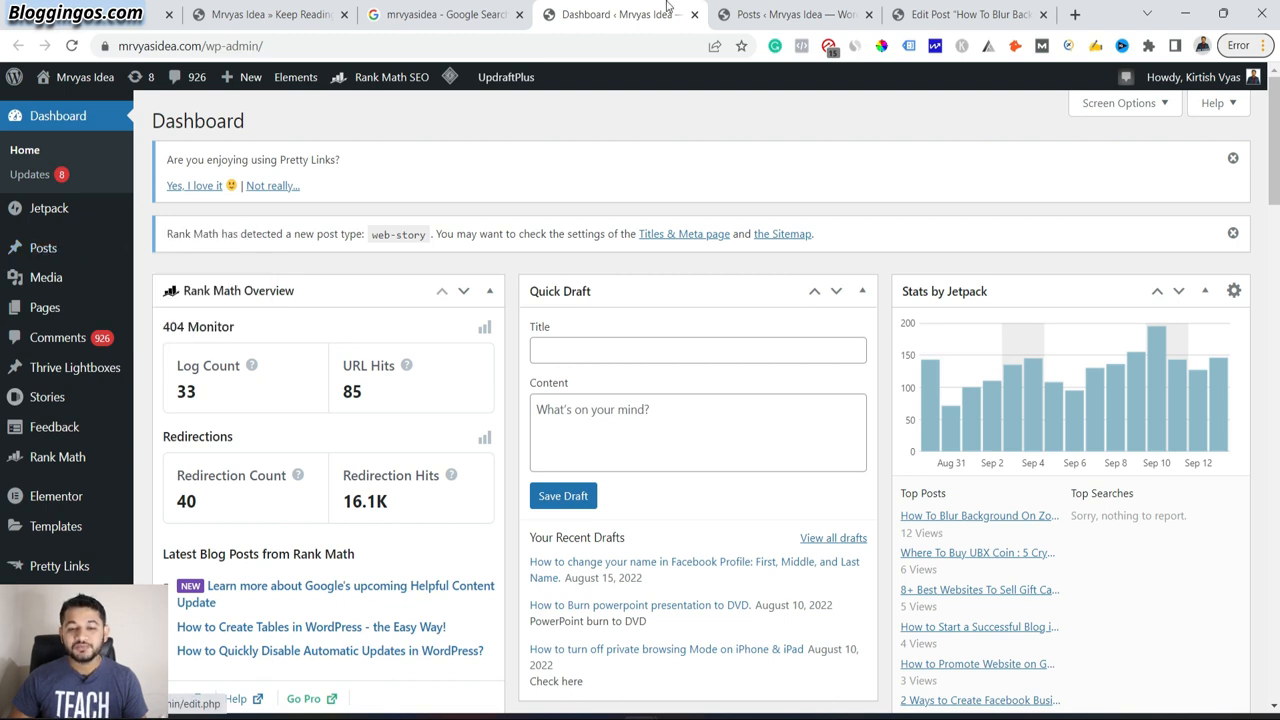This screenshot has width=1280, height=720.
Task: Open Stats by Jetpack settings gear
Action: [1234, 291]
